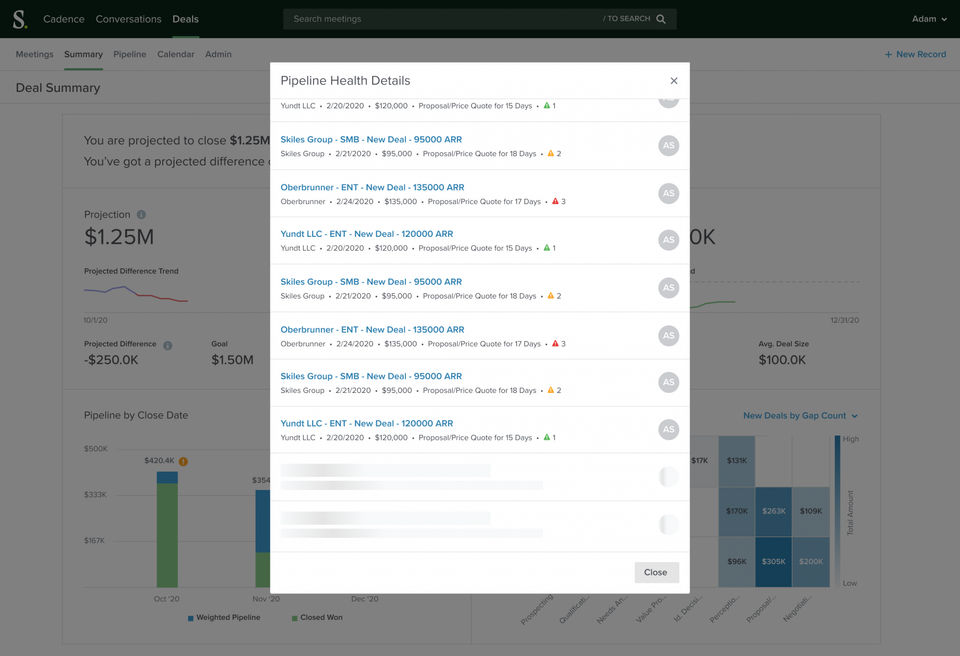Click the Close button in the dialog
The width and height of the screenshot is (960, 656).
click(656, 572)
